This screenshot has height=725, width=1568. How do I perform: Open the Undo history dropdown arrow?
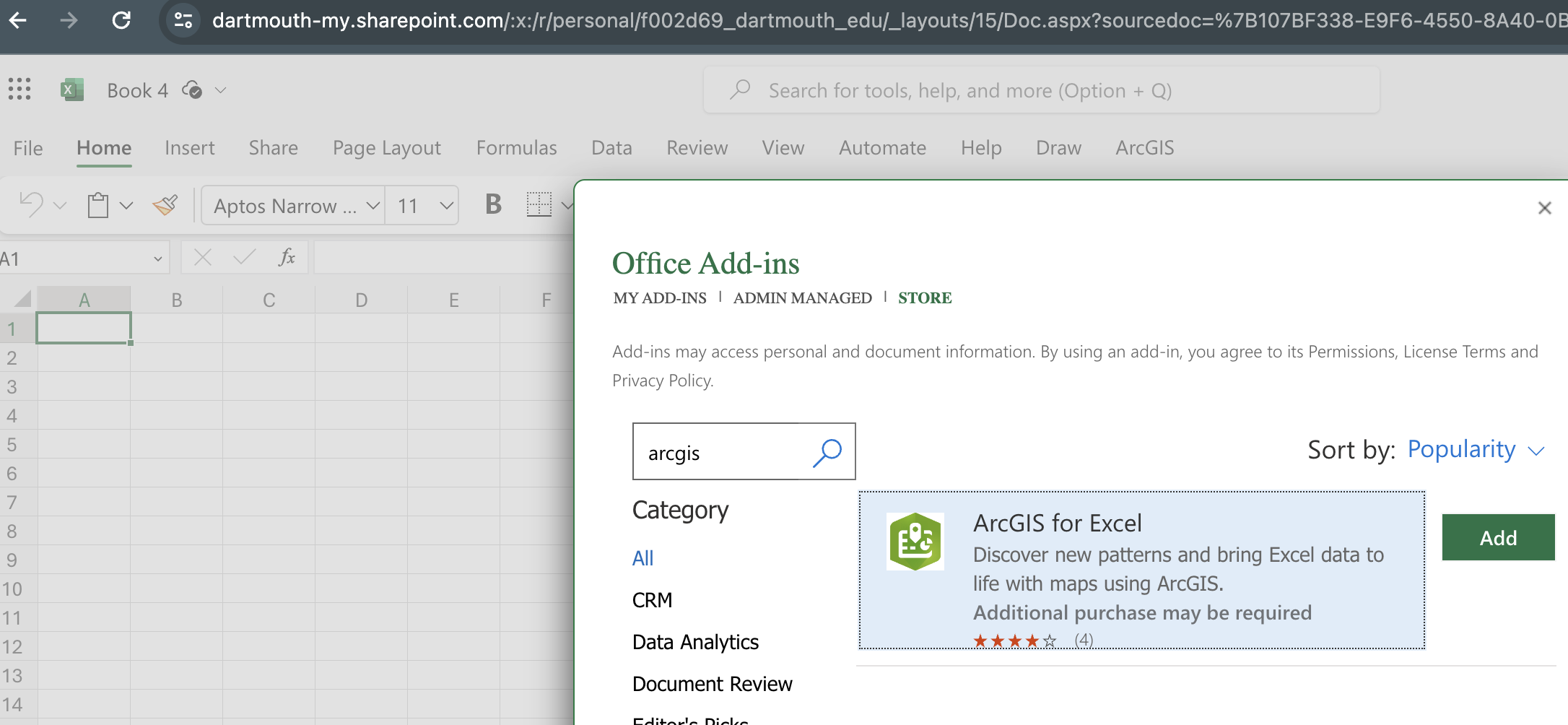click(x=61, y=206)
